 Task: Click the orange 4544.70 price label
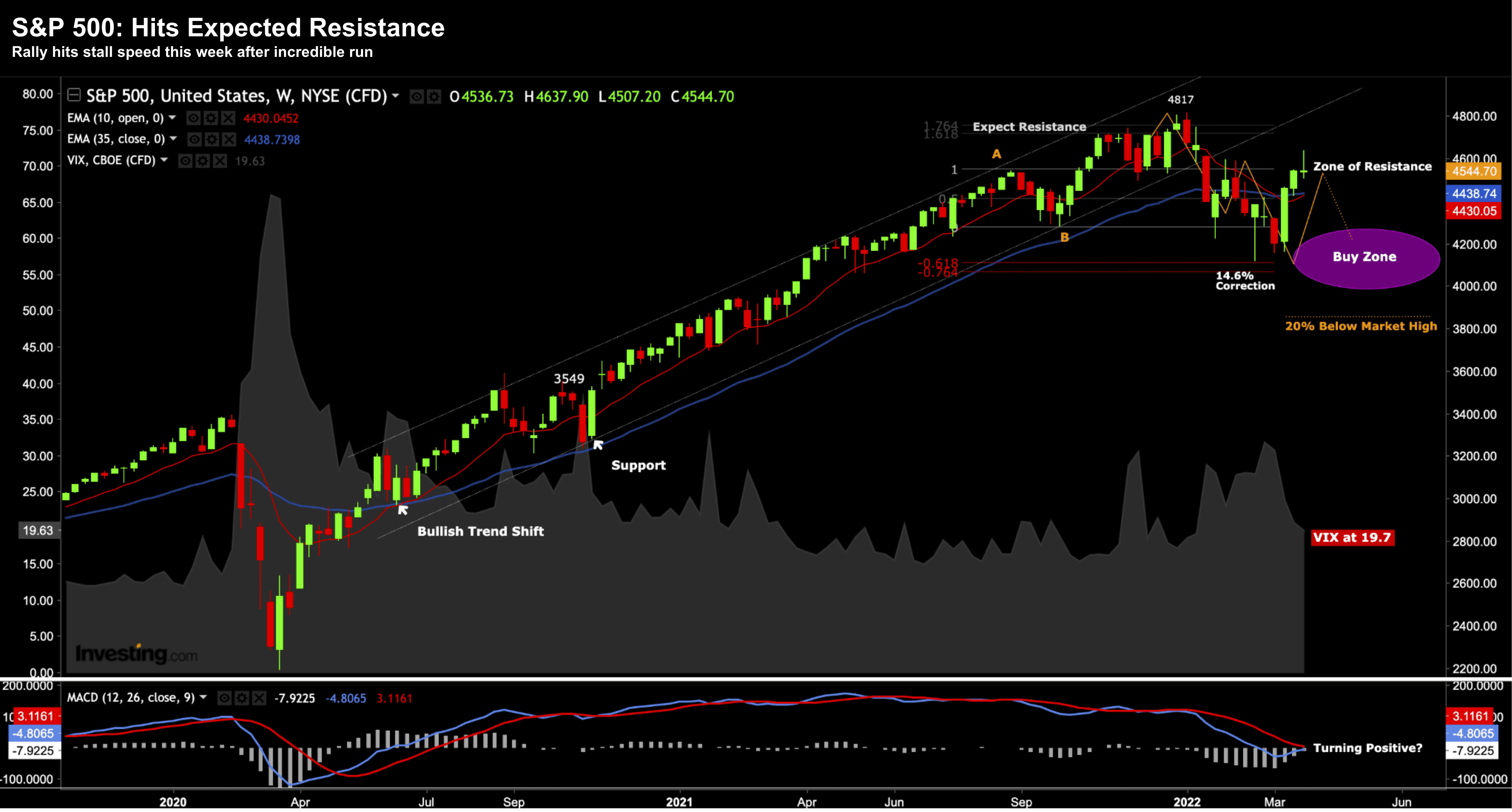1473,172
